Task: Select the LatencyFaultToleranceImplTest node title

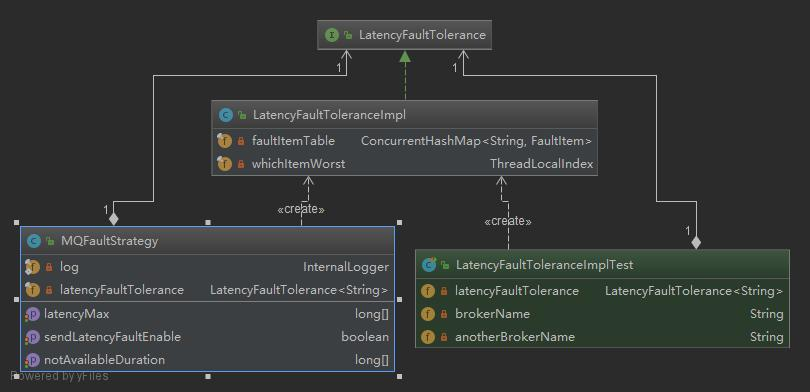Action: tap(544, 265)
